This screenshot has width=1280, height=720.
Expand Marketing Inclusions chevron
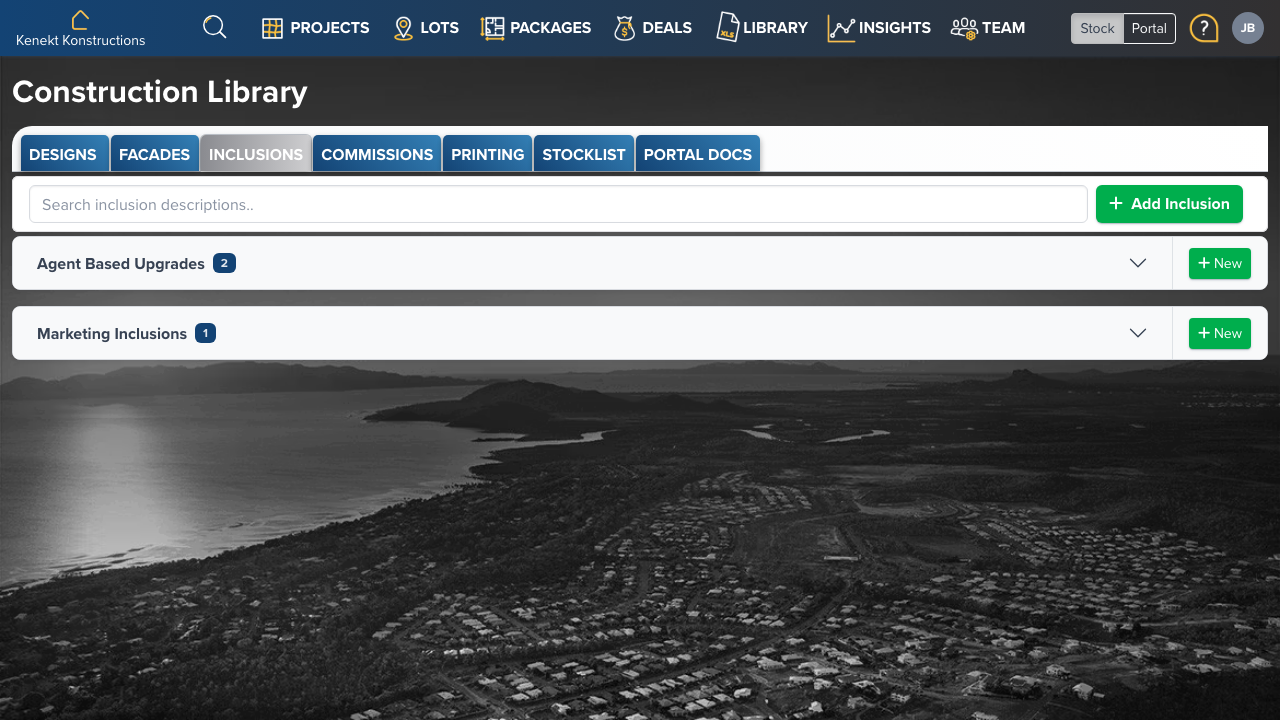(1138, 333)
